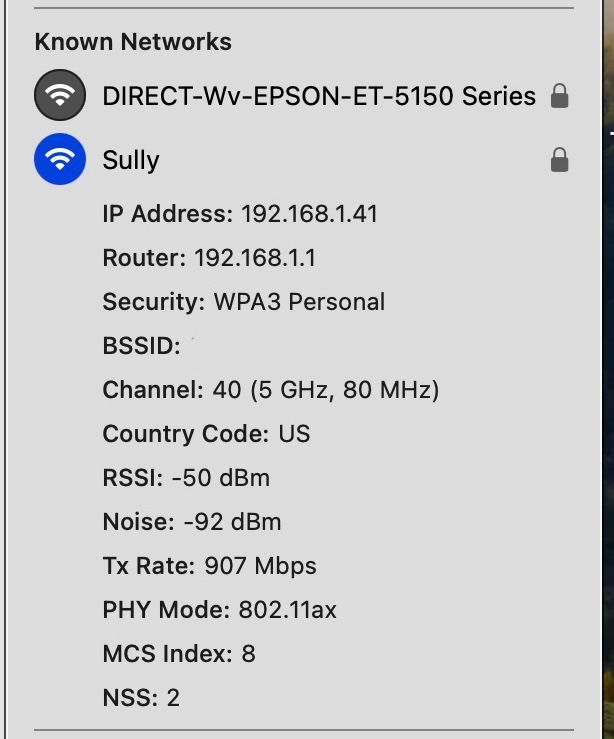Click the Noise -92 dBm row
The height and width of the screenshot is (739, 614).
(x=191, y=522)
